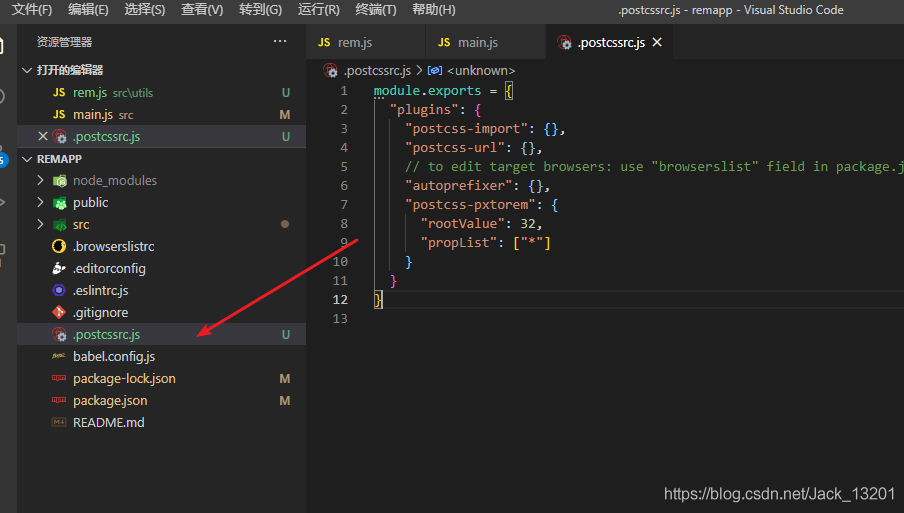Expand the src folder

pos(40,224)
